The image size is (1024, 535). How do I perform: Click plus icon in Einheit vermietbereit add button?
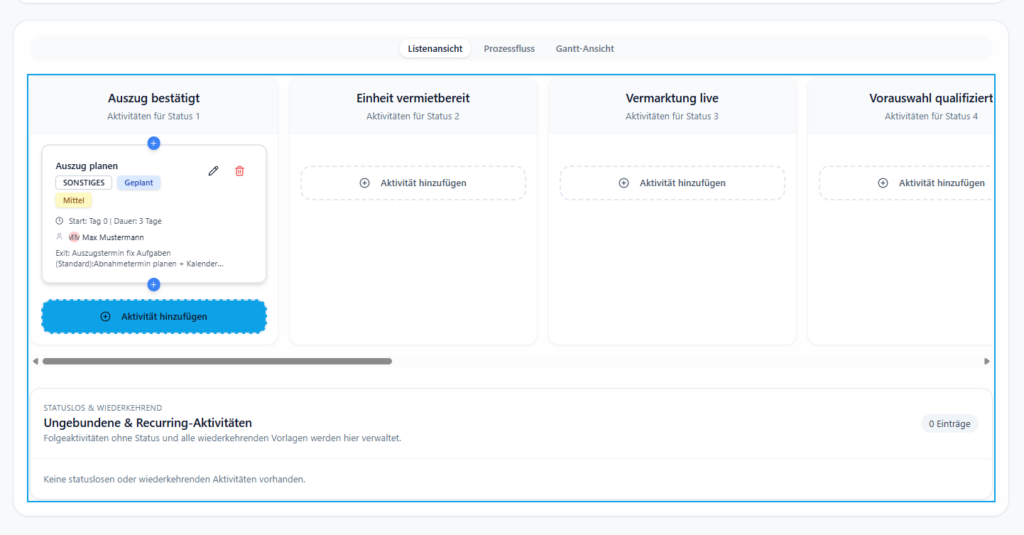pos(365,183)
